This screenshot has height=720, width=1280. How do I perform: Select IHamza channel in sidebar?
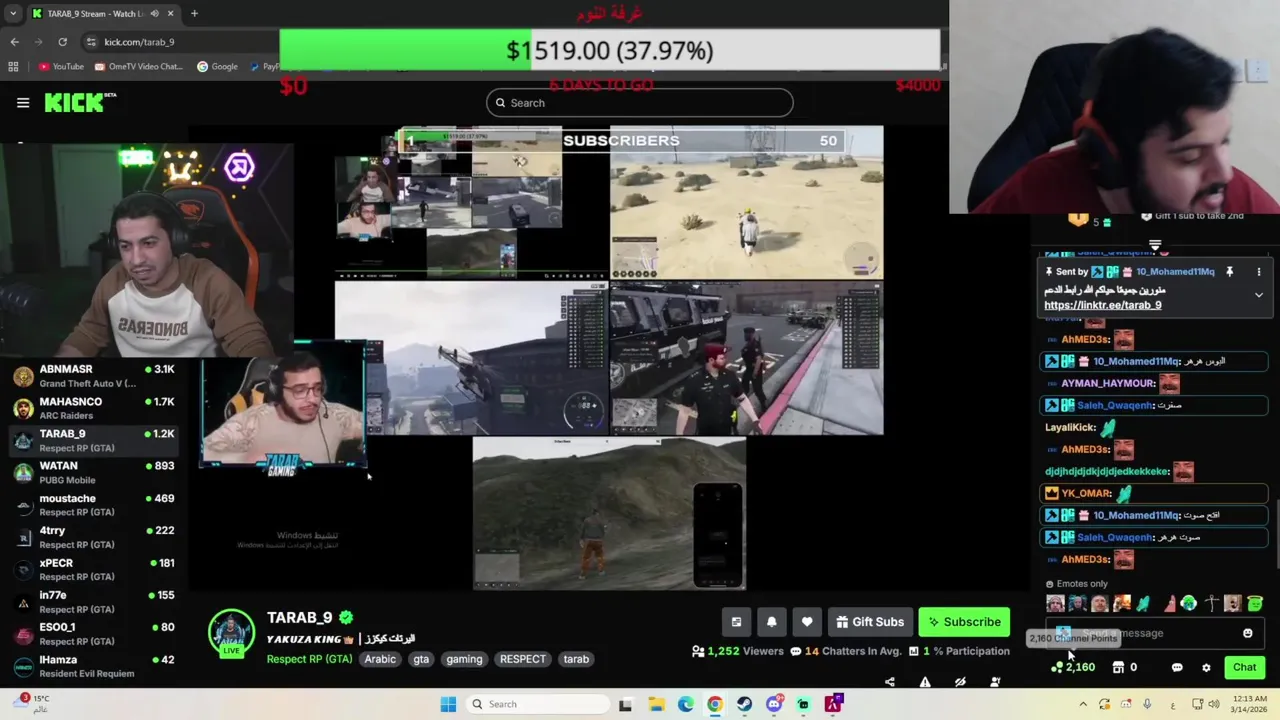(94, 666)
